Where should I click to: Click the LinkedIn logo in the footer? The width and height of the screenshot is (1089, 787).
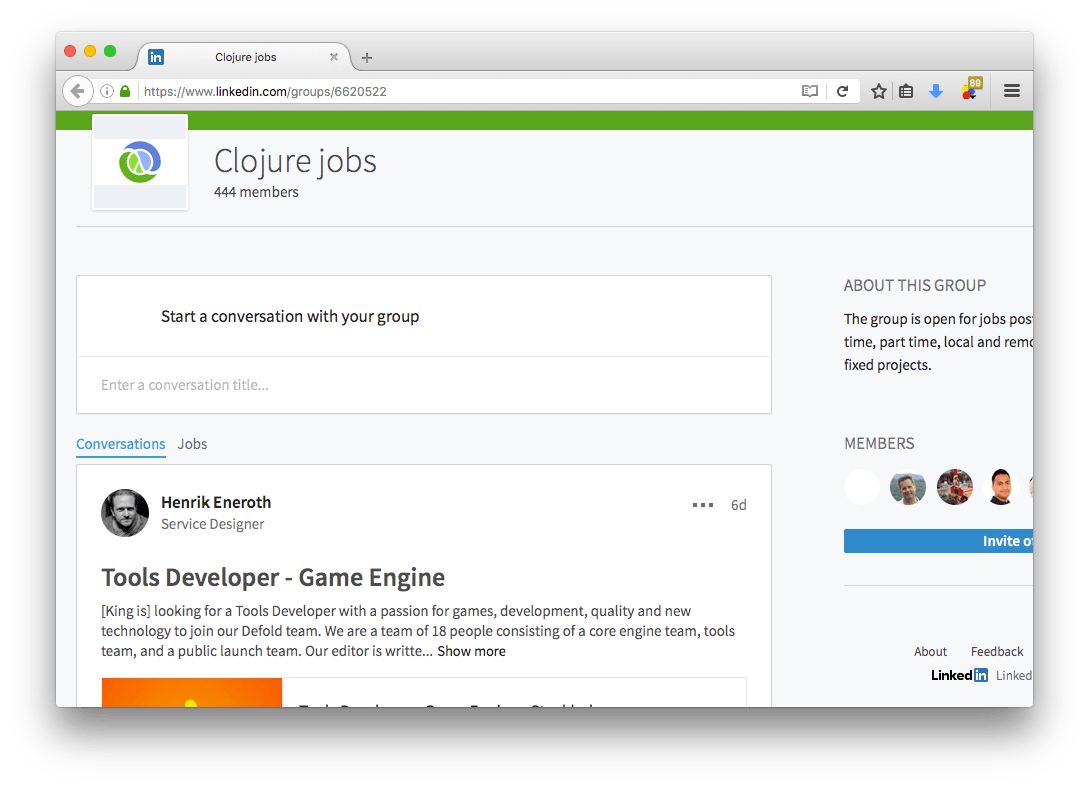click(959, 675)
